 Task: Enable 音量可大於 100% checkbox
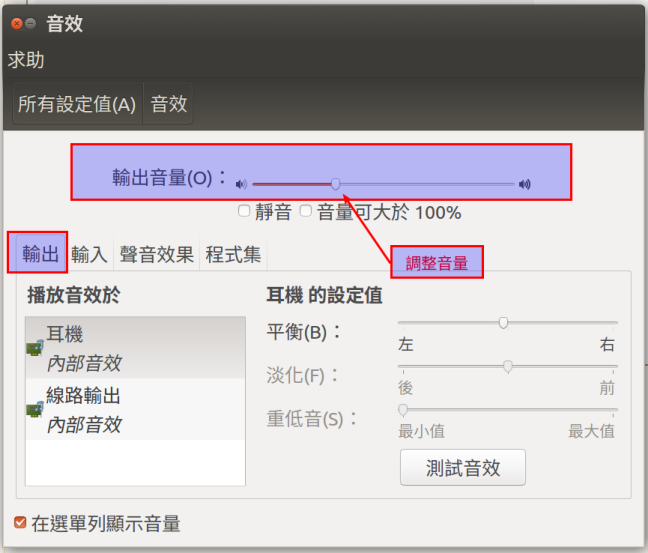(x=305, y=211)
